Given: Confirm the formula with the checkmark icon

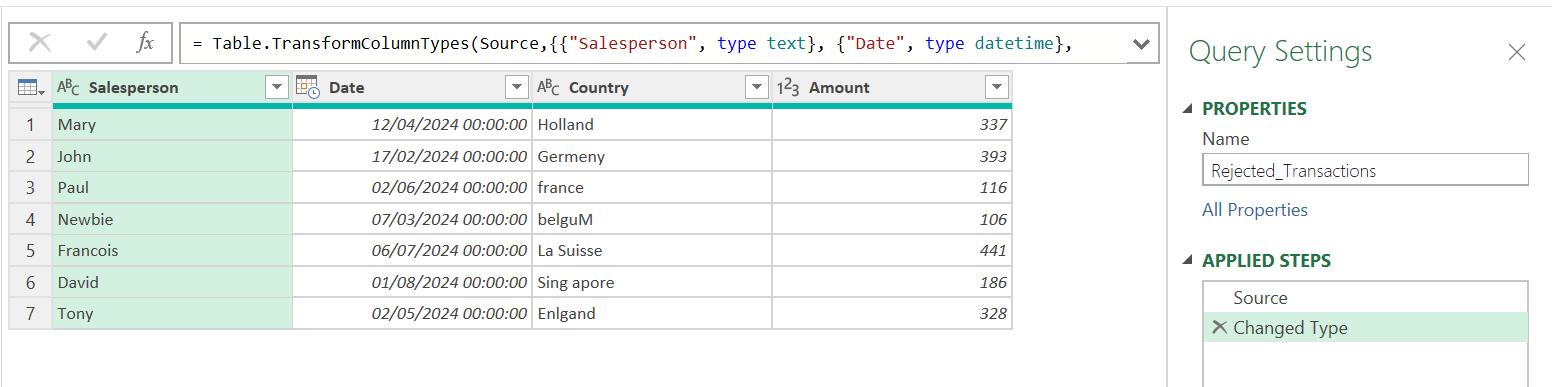Looking at the screenshot, I should (97, 43).
